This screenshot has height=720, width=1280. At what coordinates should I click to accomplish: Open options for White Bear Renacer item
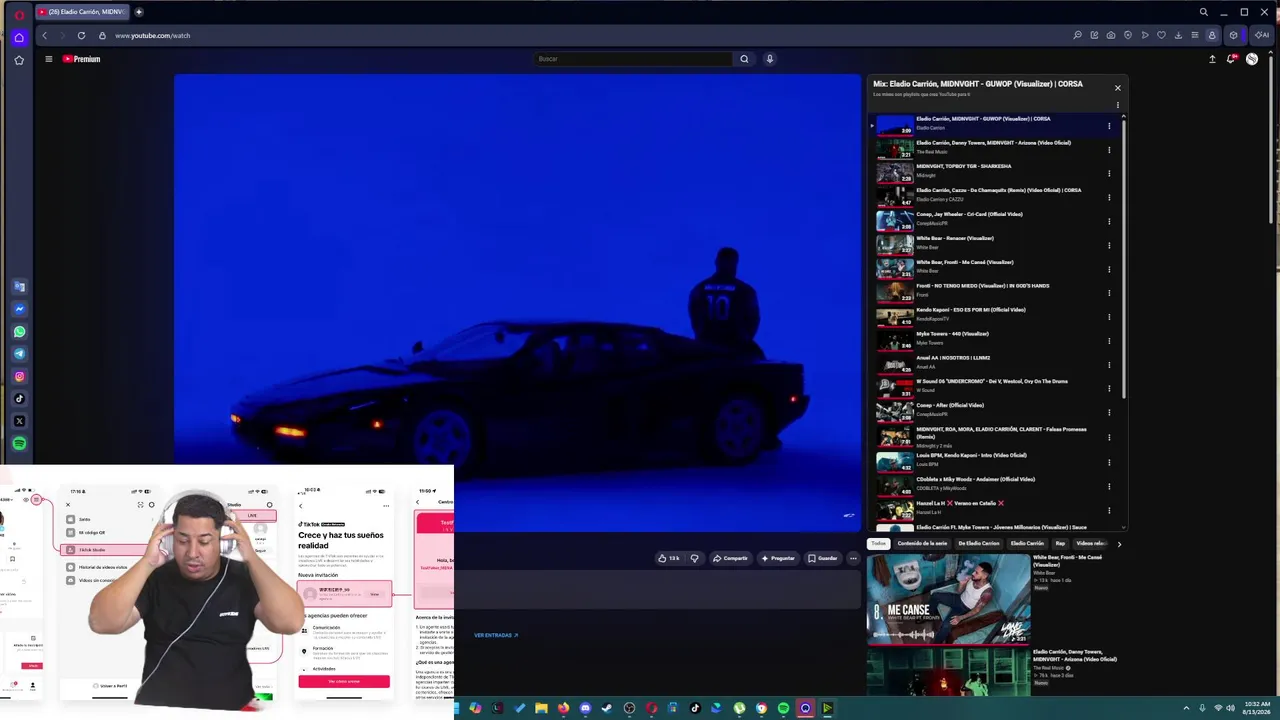(1109, 246)
